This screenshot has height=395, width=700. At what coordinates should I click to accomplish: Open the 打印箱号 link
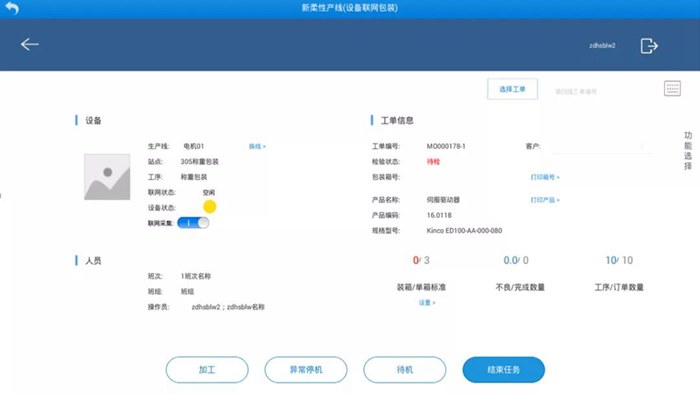click(x=545, y=177)
